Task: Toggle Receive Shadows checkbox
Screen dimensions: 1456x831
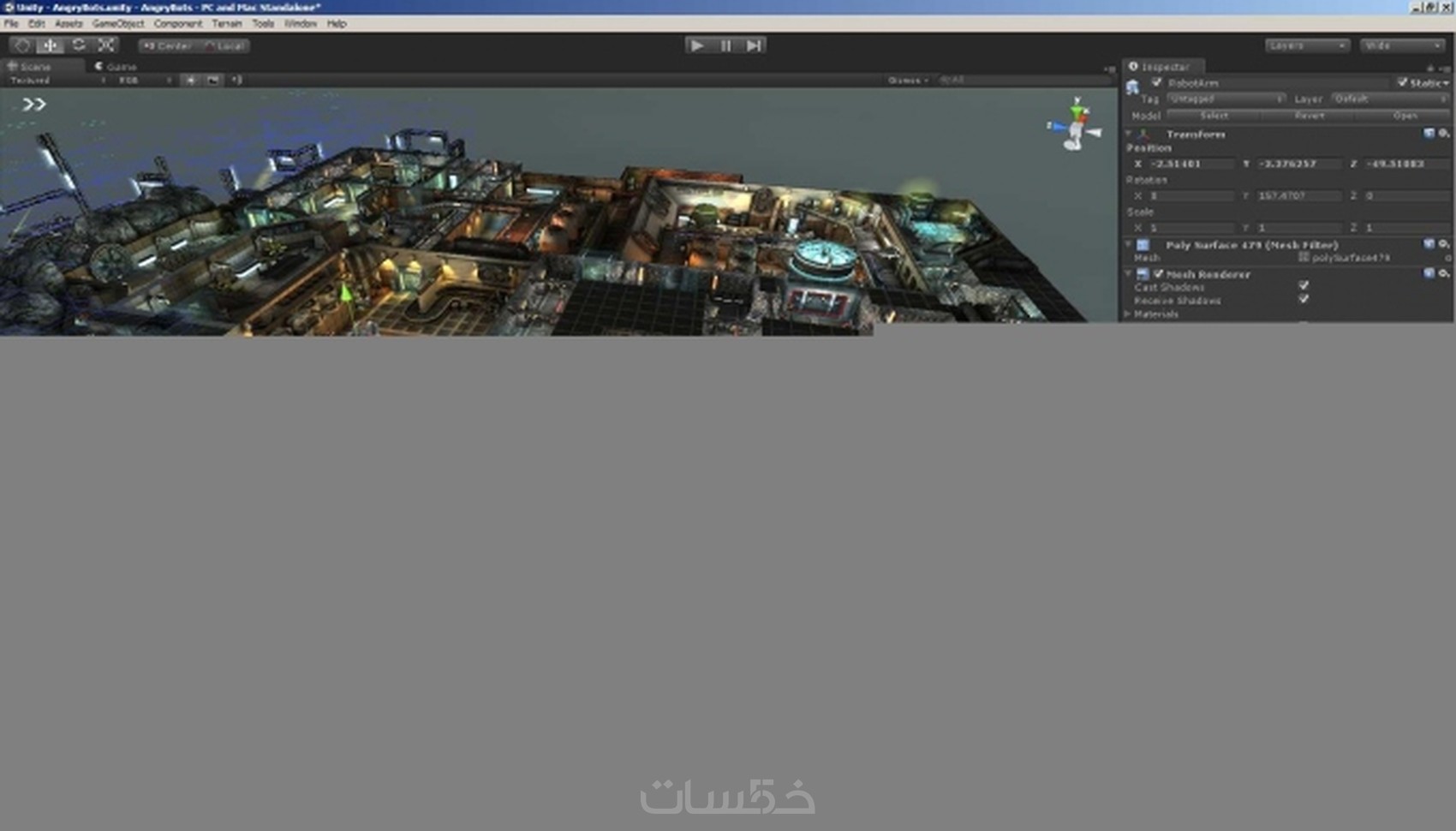Action: point(1304,299)
